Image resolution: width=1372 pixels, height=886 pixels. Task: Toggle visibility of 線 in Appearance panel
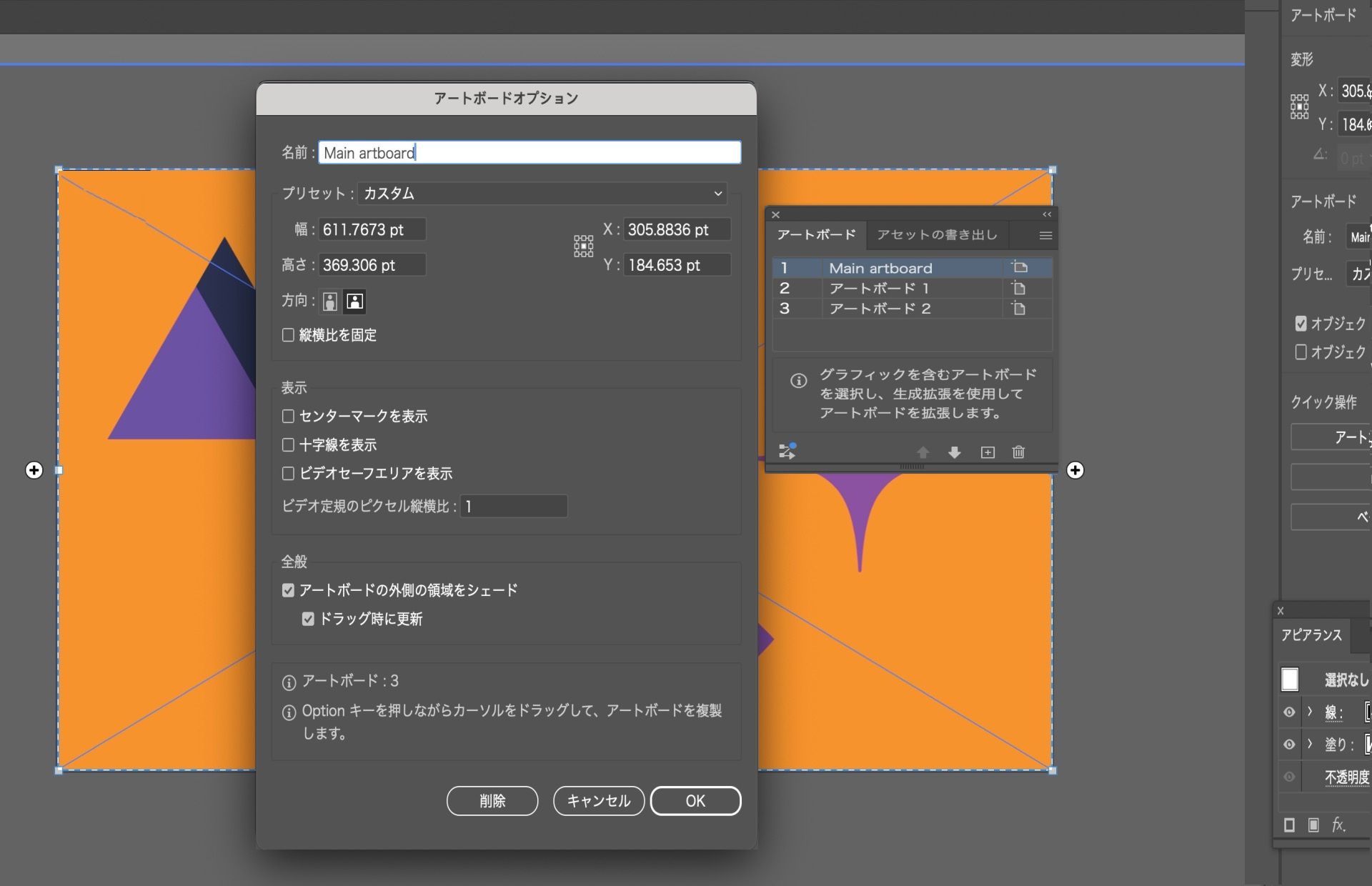[x=1290, y=712]
